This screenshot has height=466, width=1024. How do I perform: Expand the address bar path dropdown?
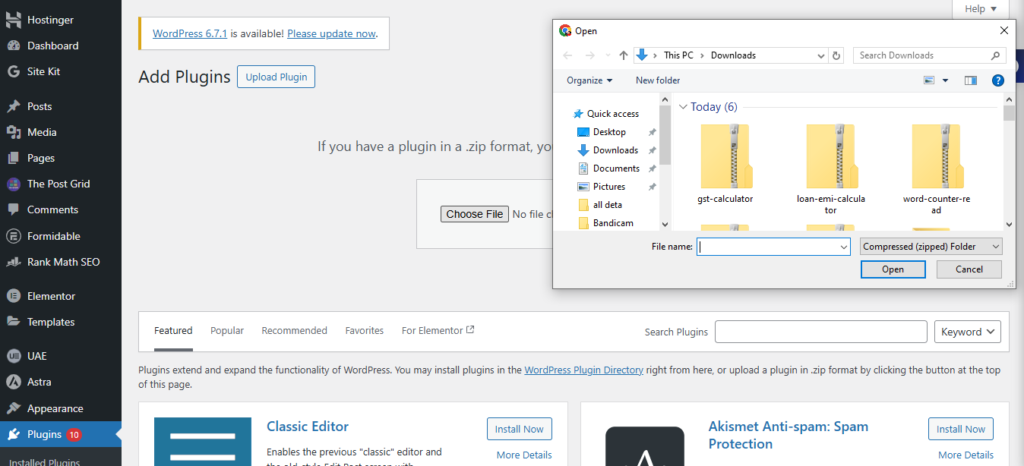pos(822,55)
